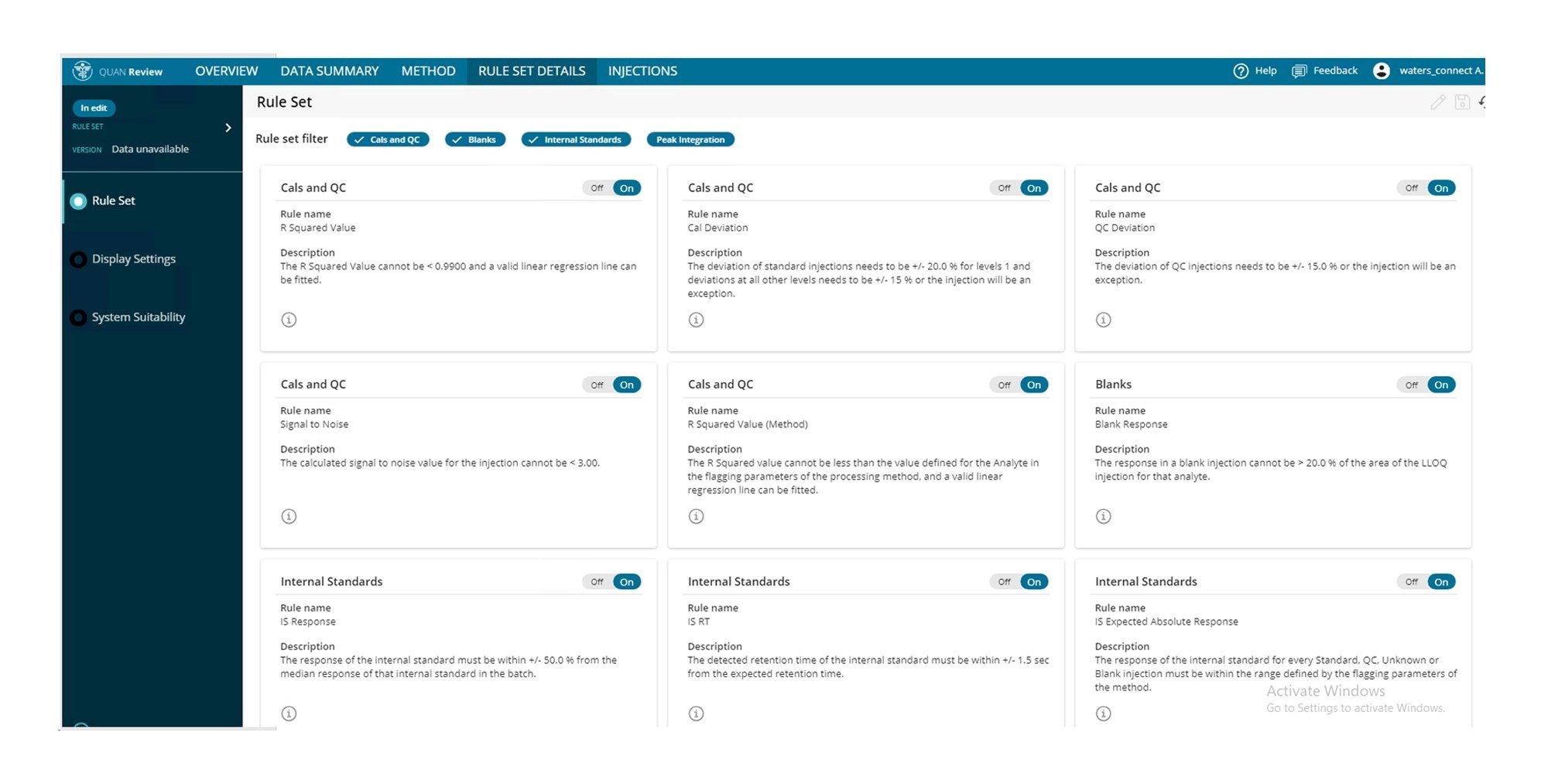
Task: Click the 'Blanks' card heading
Action: point(1114,385)
